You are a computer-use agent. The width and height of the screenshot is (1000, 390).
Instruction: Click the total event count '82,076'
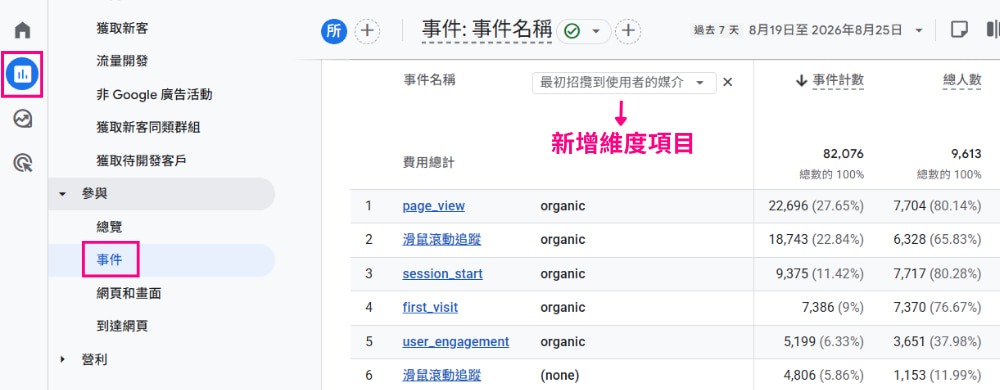coord(844,154)
